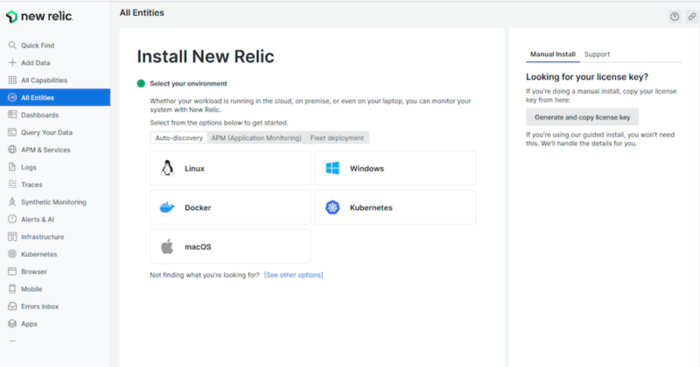Open Alerts & AI icon
Image resolution: width=700 pixels, height=367 pixels.
pyautogui.click(x=12, y=219)
